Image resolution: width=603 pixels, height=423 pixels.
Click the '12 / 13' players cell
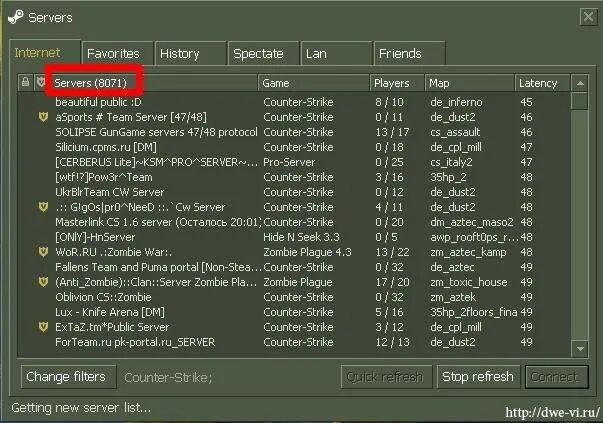click(x=392, y=342)
